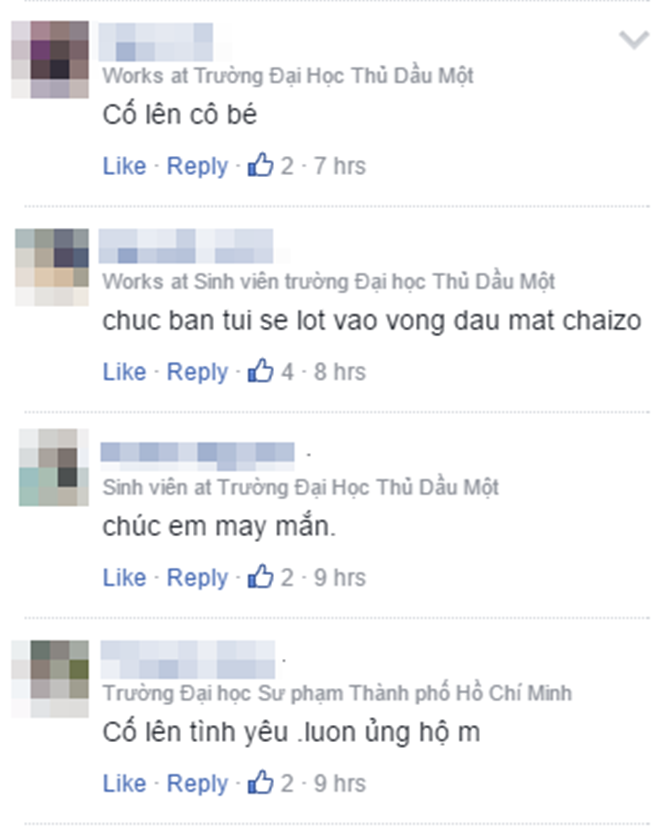Viewport: 660px width, 833px height.
Task: Reply to the "Cố lên cô bé" comment
Action: click(x=197, y=167)
